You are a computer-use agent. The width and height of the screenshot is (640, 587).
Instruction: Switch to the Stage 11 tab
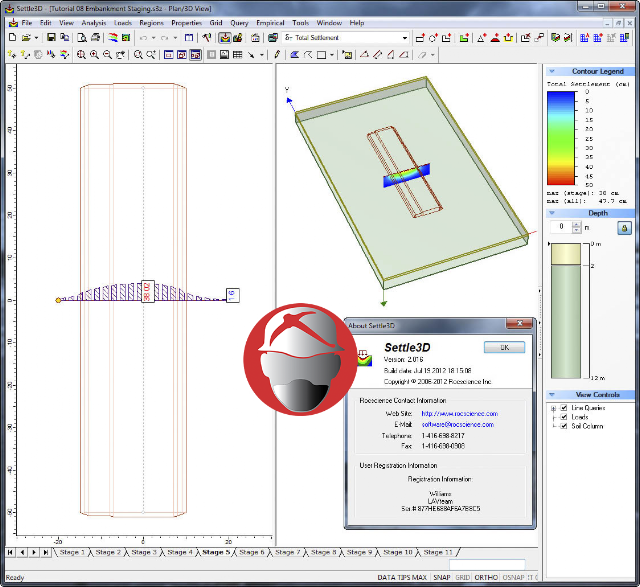pos(438,552)
